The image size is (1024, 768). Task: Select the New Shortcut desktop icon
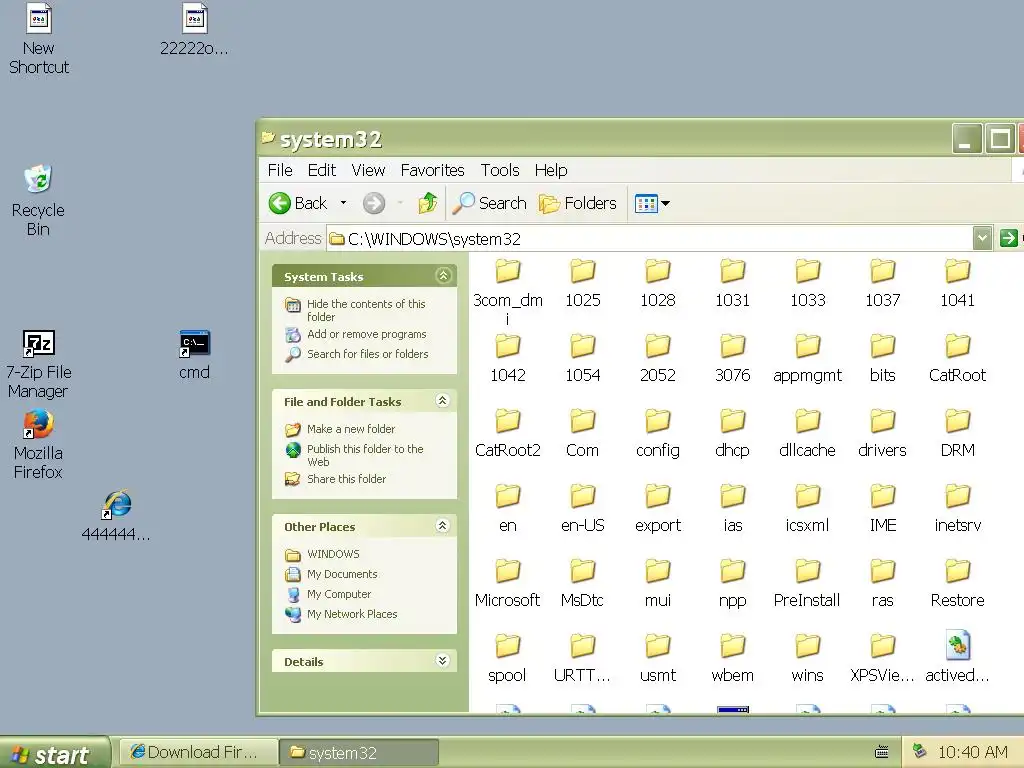pos(39,39)
